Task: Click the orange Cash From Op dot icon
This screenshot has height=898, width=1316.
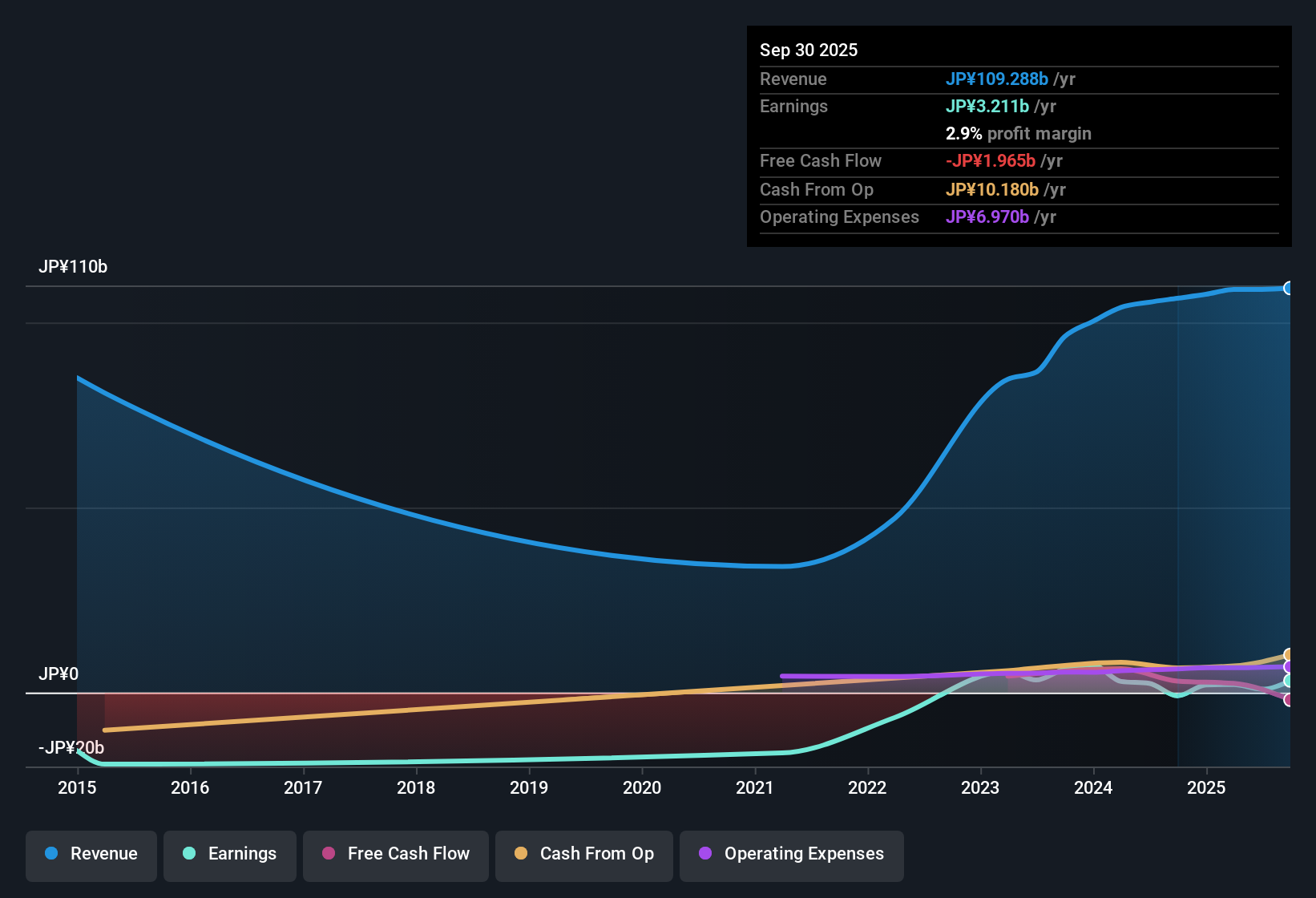Action: point(521,854)
